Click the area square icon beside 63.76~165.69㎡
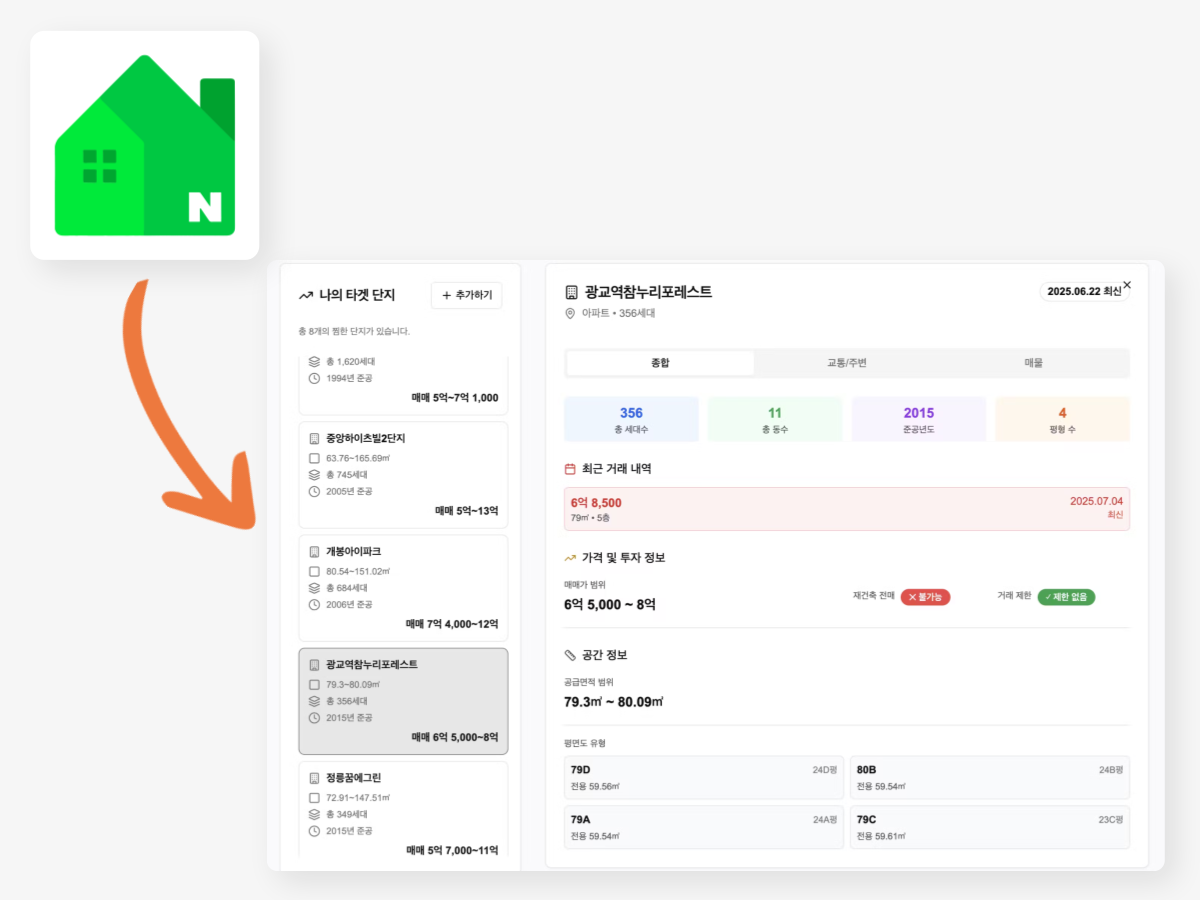 pyautogui.click(x=314, y=458)
